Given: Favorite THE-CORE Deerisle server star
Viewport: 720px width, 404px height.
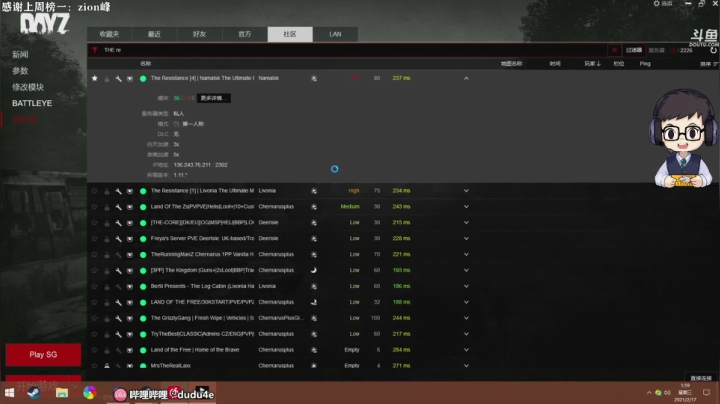Looking at the screenshot, I should point(95,223).
